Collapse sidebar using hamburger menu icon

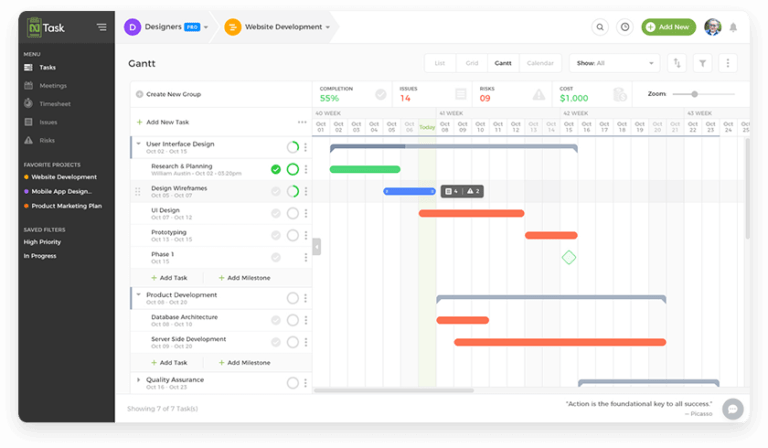click(x=101, y=27)
